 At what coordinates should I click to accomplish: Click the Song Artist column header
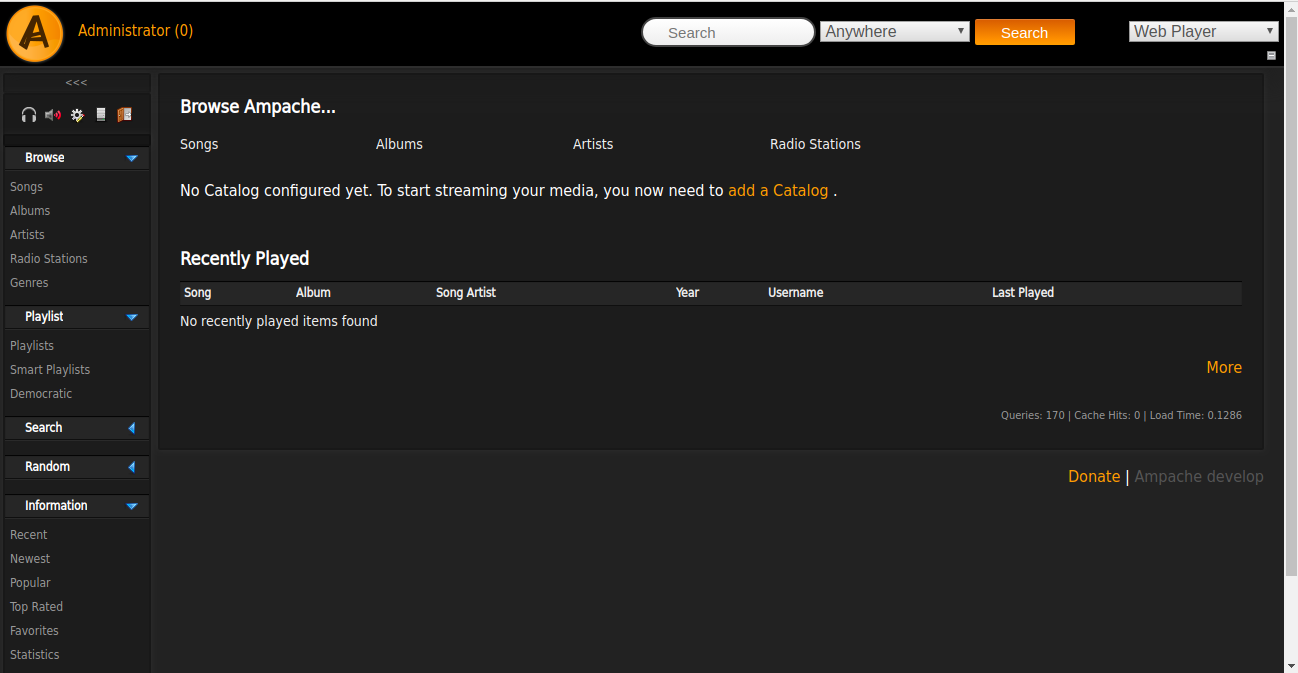point(466,293)
